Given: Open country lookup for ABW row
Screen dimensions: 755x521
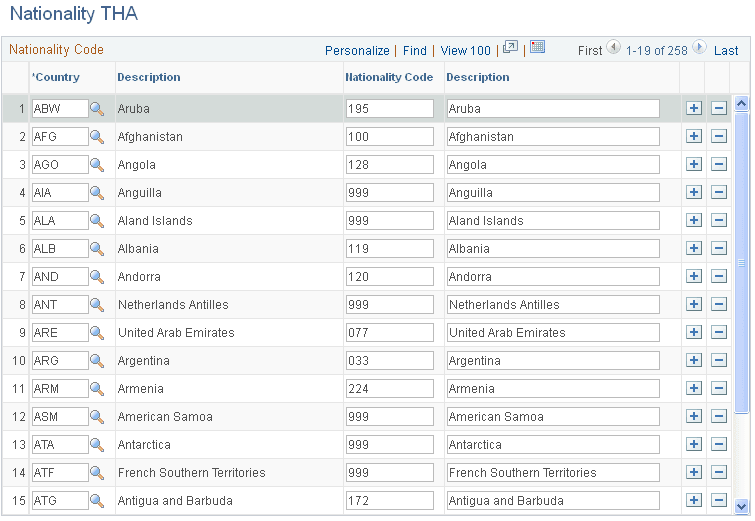Looking at the screenshot, I should pyautogui.click(x=97, y=109).
